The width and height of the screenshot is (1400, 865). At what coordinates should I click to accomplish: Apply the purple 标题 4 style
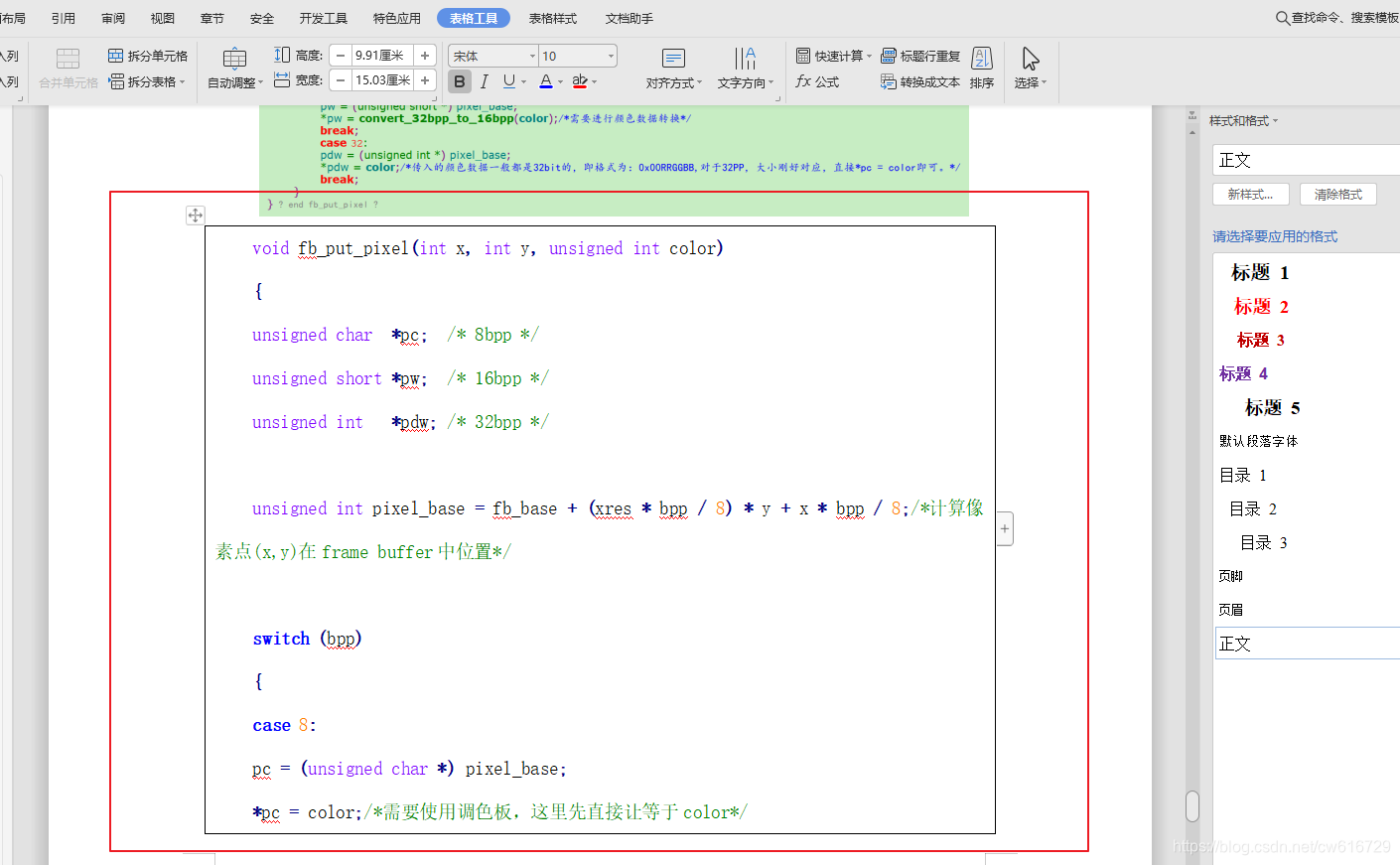click(x=1243, y=373)
